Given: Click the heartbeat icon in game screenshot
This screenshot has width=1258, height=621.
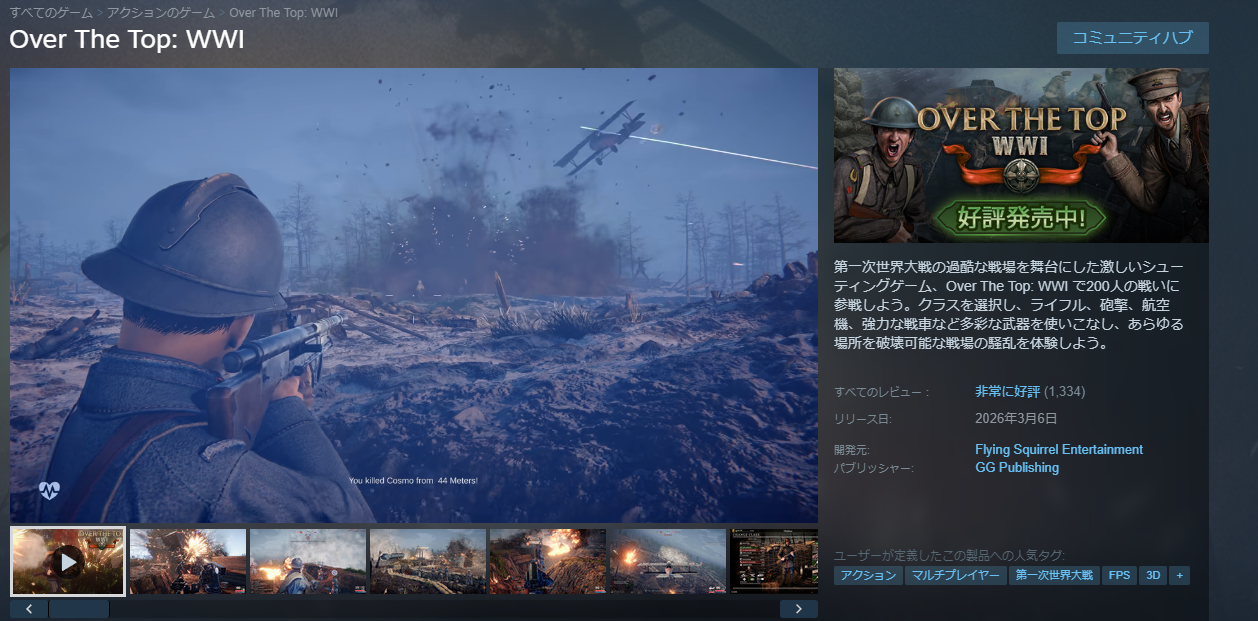Looking at the screenshot, I should [50, 490].
